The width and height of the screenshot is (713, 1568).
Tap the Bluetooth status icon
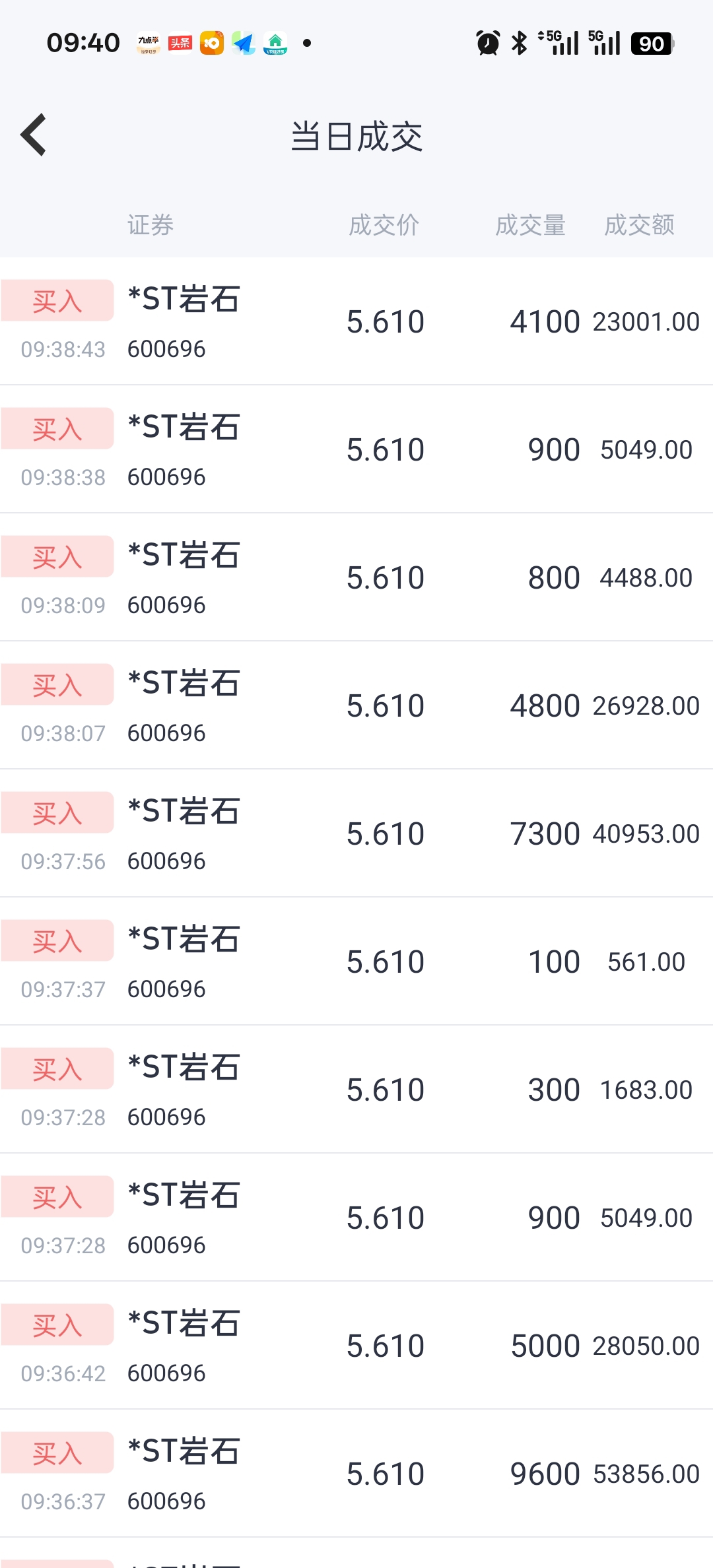click(x=520, y=43)
